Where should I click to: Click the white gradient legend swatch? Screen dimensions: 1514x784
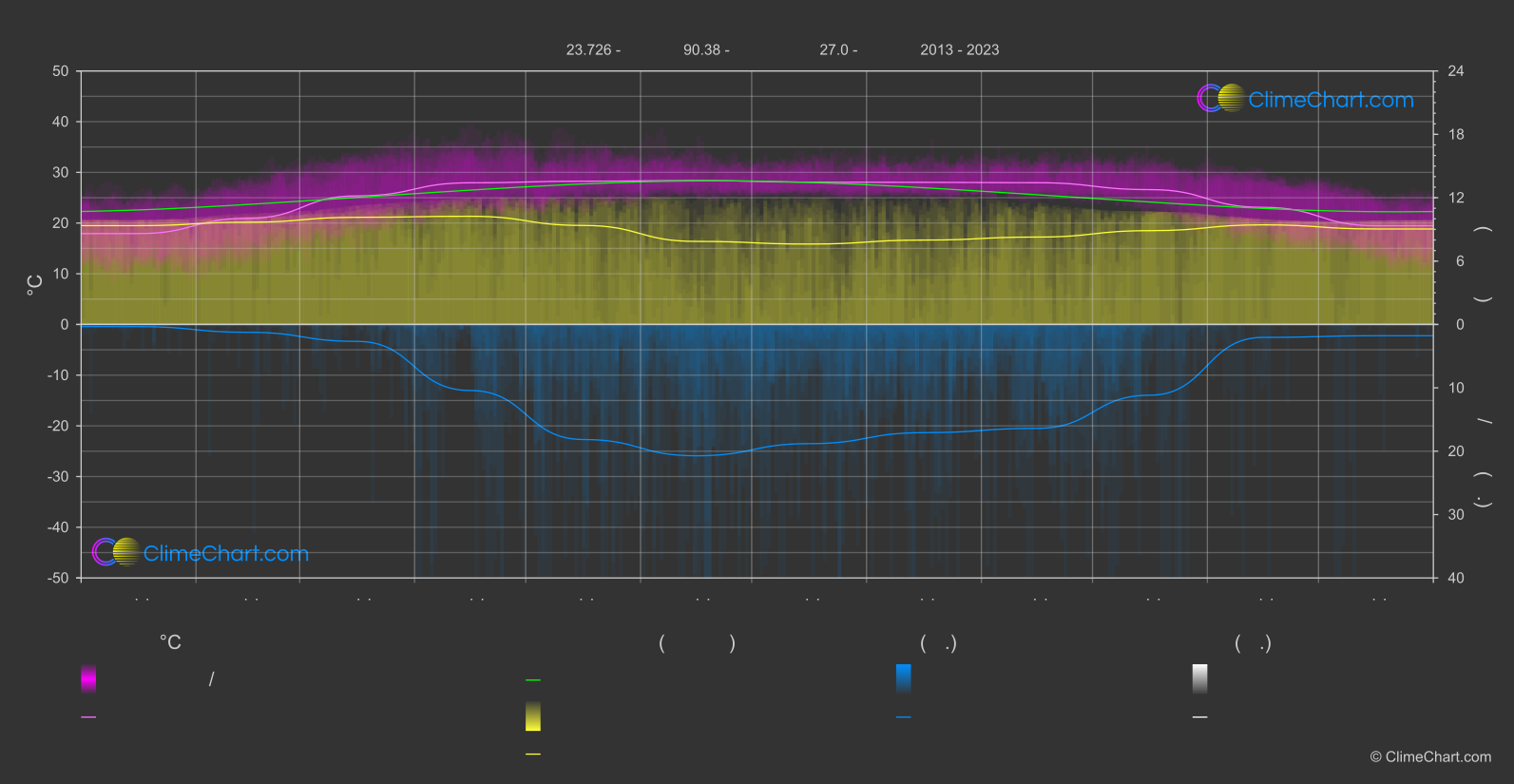1200,679
